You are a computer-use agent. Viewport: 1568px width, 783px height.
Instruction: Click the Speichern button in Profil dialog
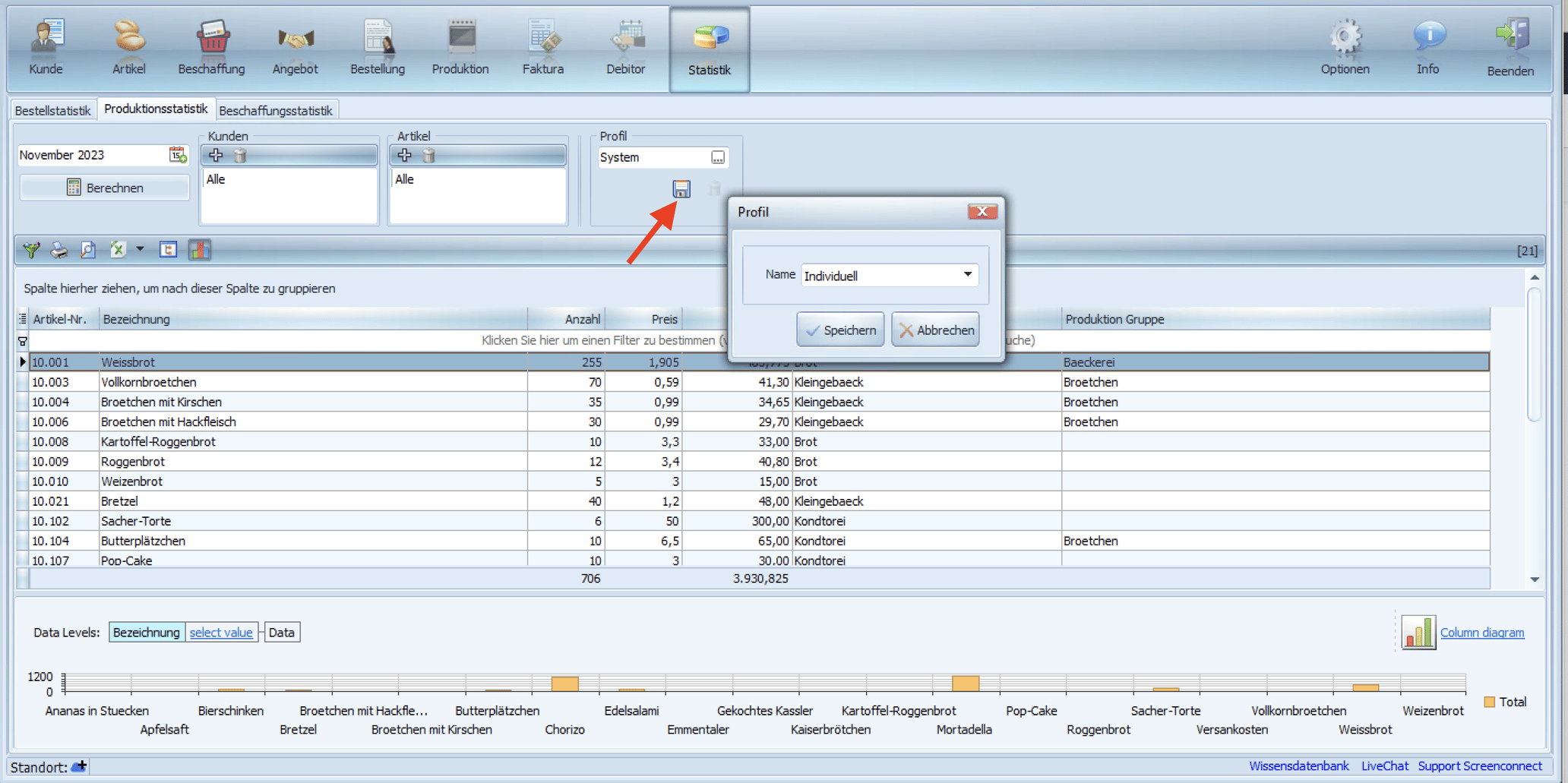[840, 330]
